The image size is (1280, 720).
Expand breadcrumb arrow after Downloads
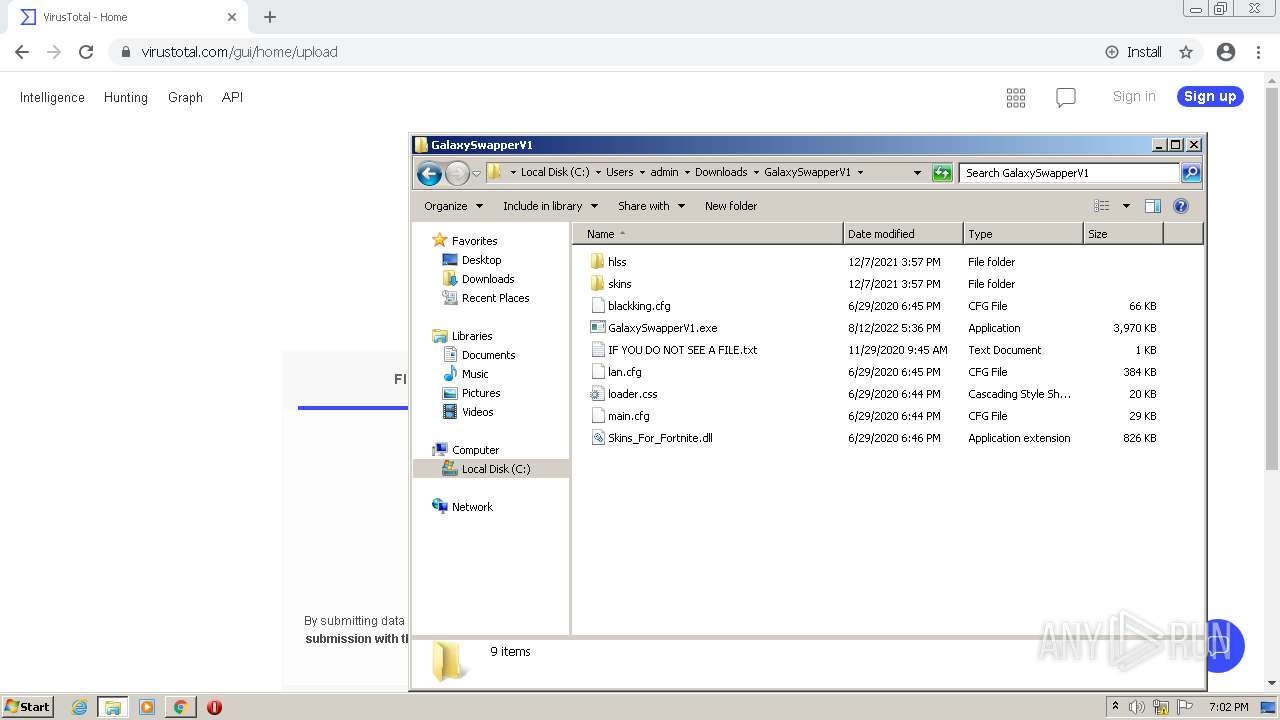point(756,172)
